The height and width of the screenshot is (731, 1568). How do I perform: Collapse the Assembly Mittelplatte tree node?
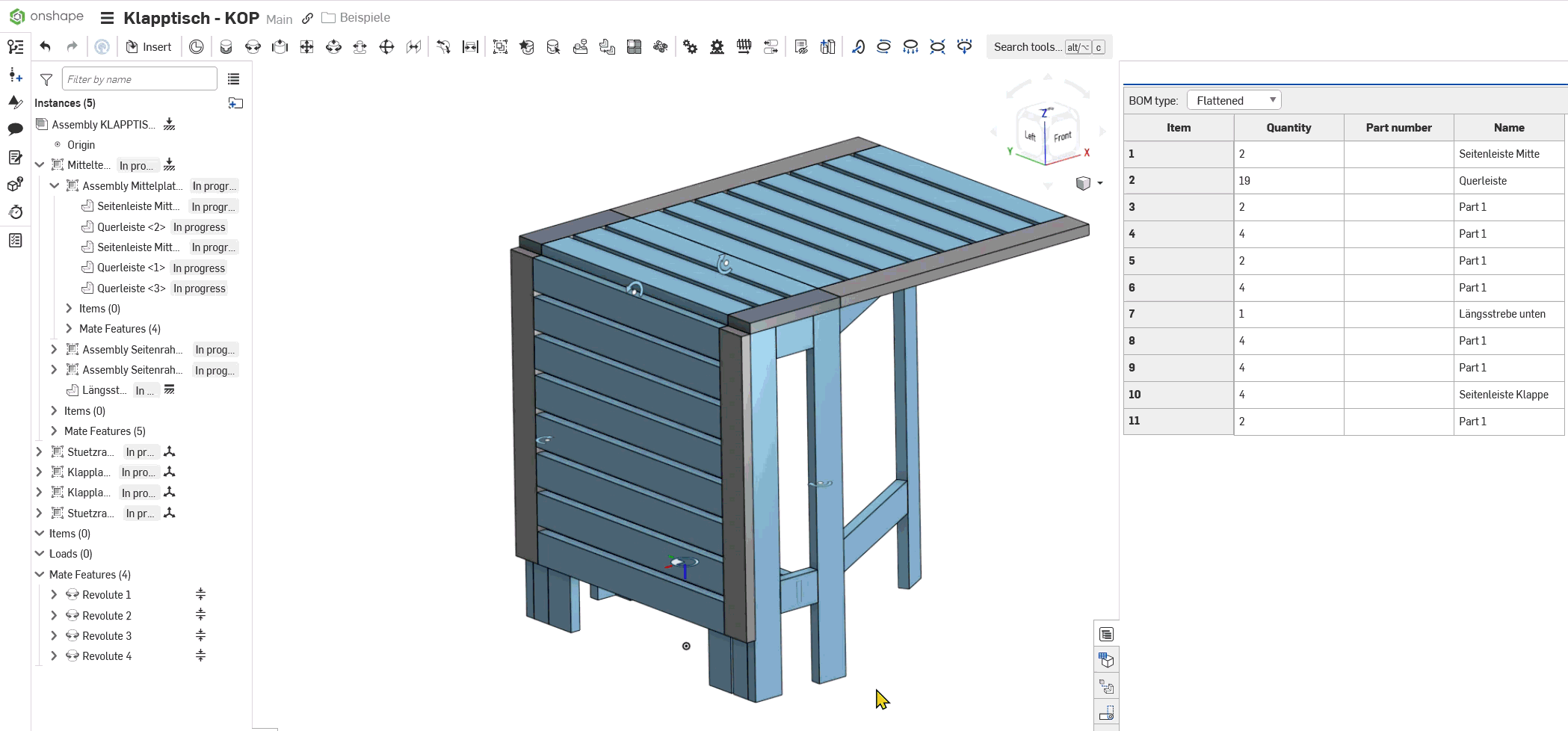coord(55,186)
